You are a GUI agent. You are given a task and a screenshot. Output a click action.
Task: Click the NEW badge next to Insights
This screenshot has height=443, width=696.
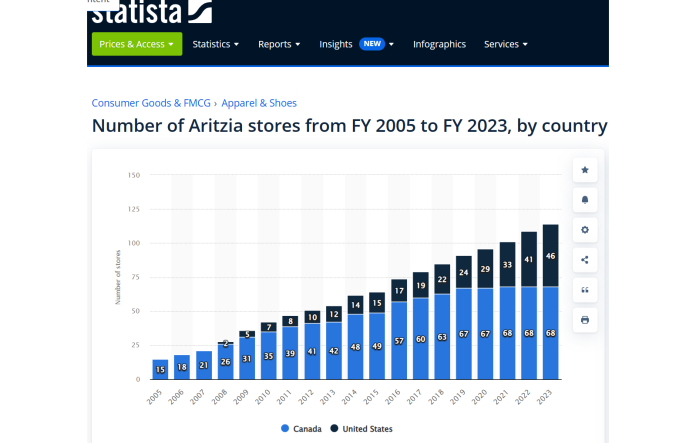click(x=372, y=44)
